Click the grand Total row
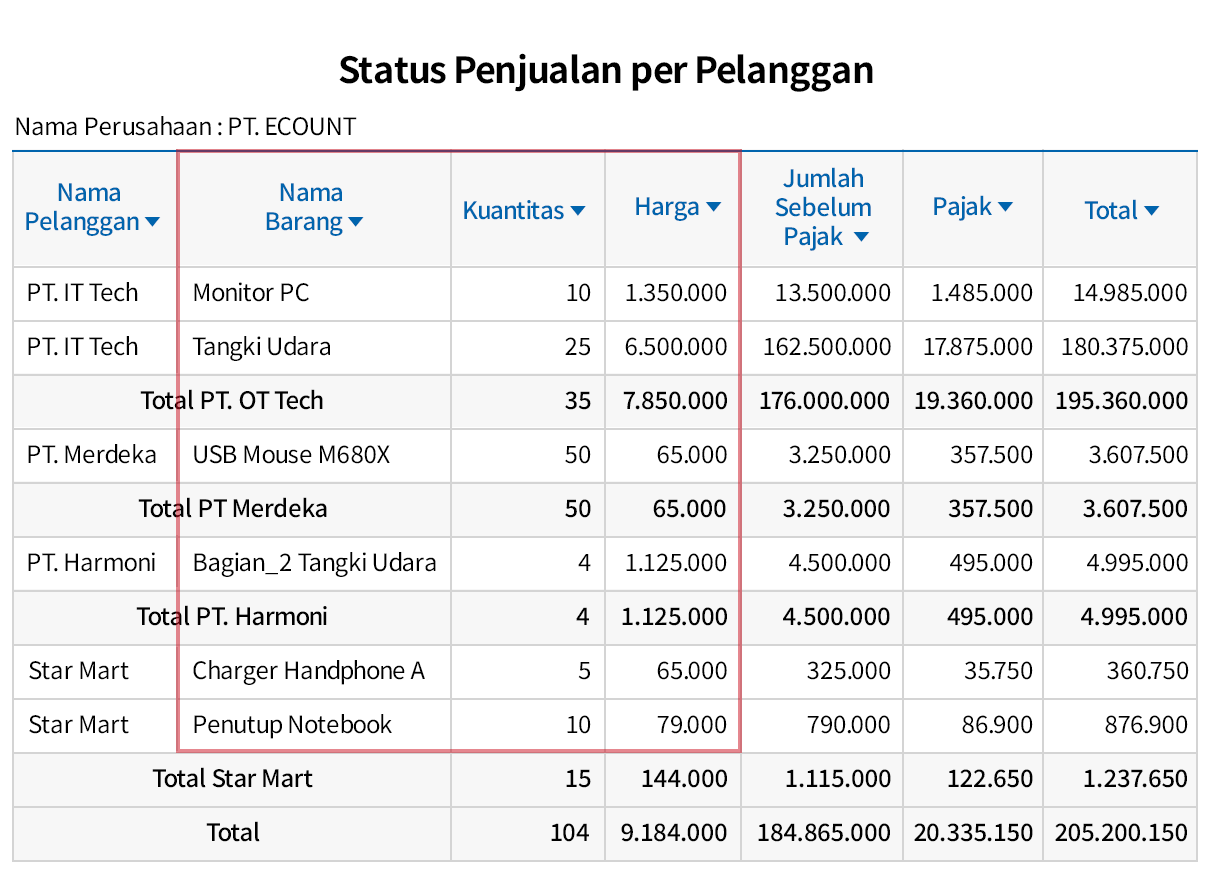Image resolution: width=1210 pixels, height=872 pixels. coord(231,833)
